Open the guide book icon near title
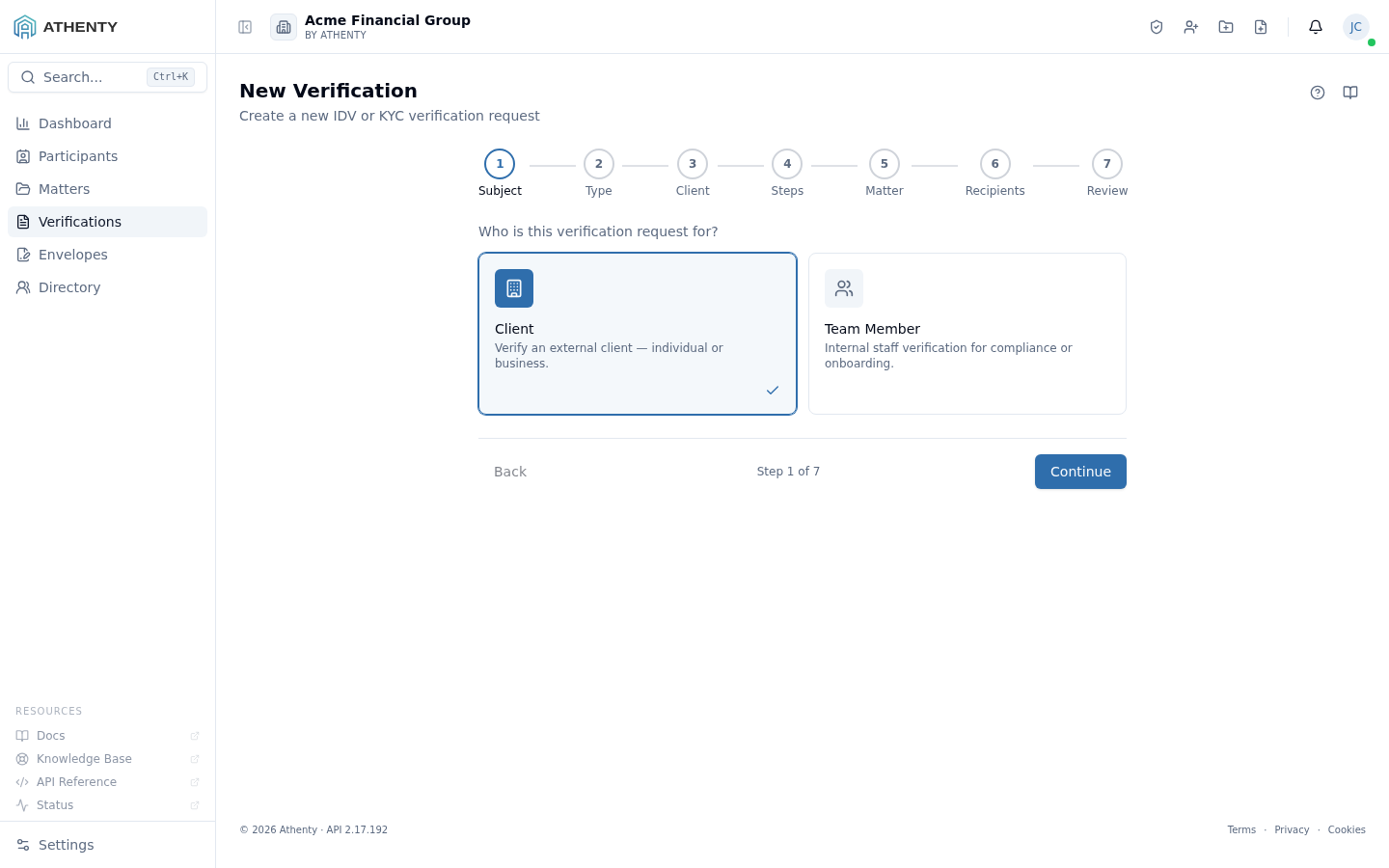The image size is (1389, 868). [x=1350, y=93]
